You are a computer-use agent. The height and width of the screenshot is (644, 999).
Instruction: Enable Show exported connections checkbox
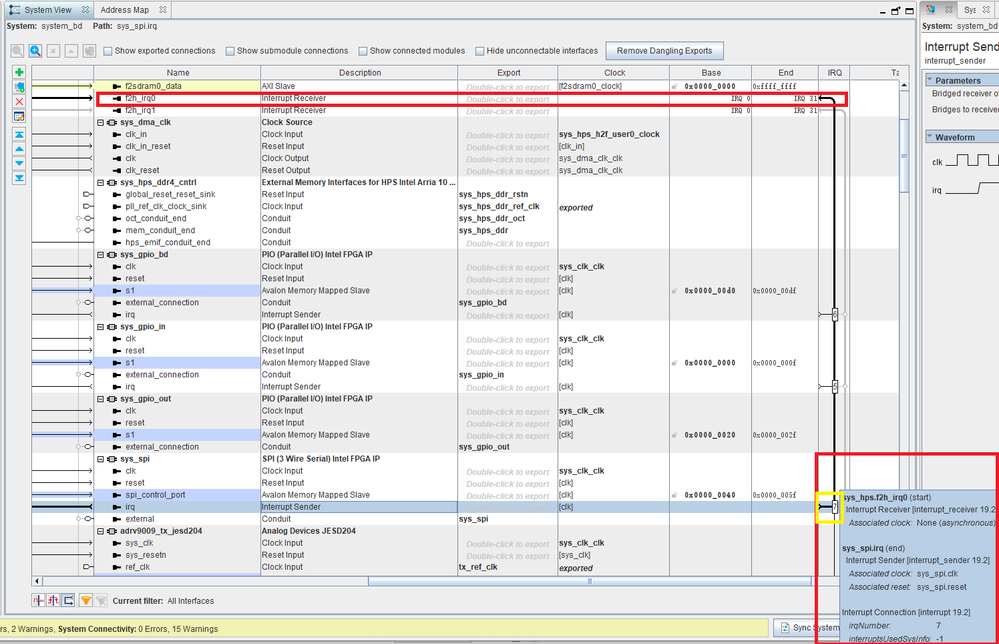coord(108,51)
